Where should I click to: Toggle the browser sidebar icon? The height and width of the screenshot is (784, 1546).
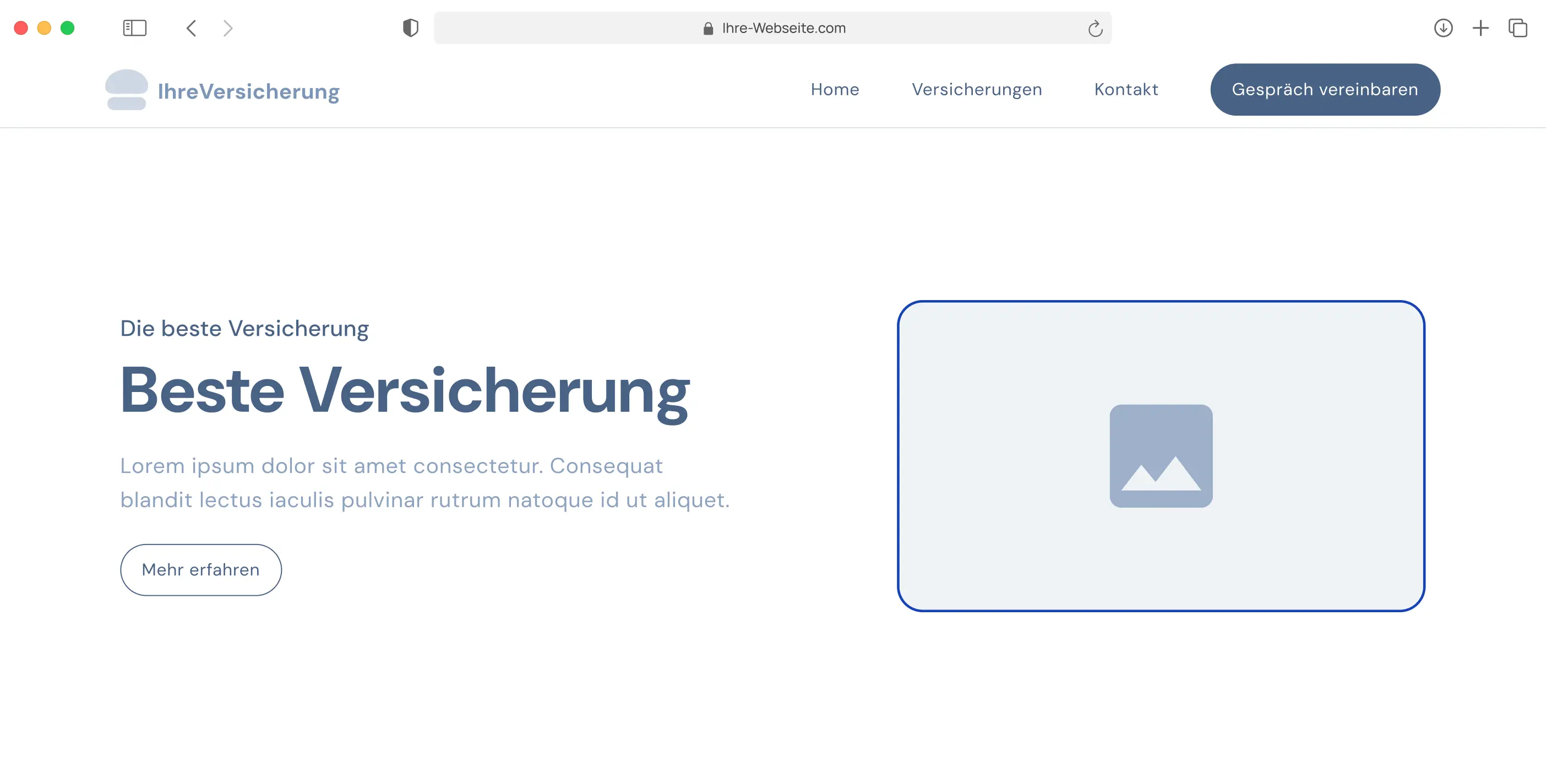coord(134,28)
